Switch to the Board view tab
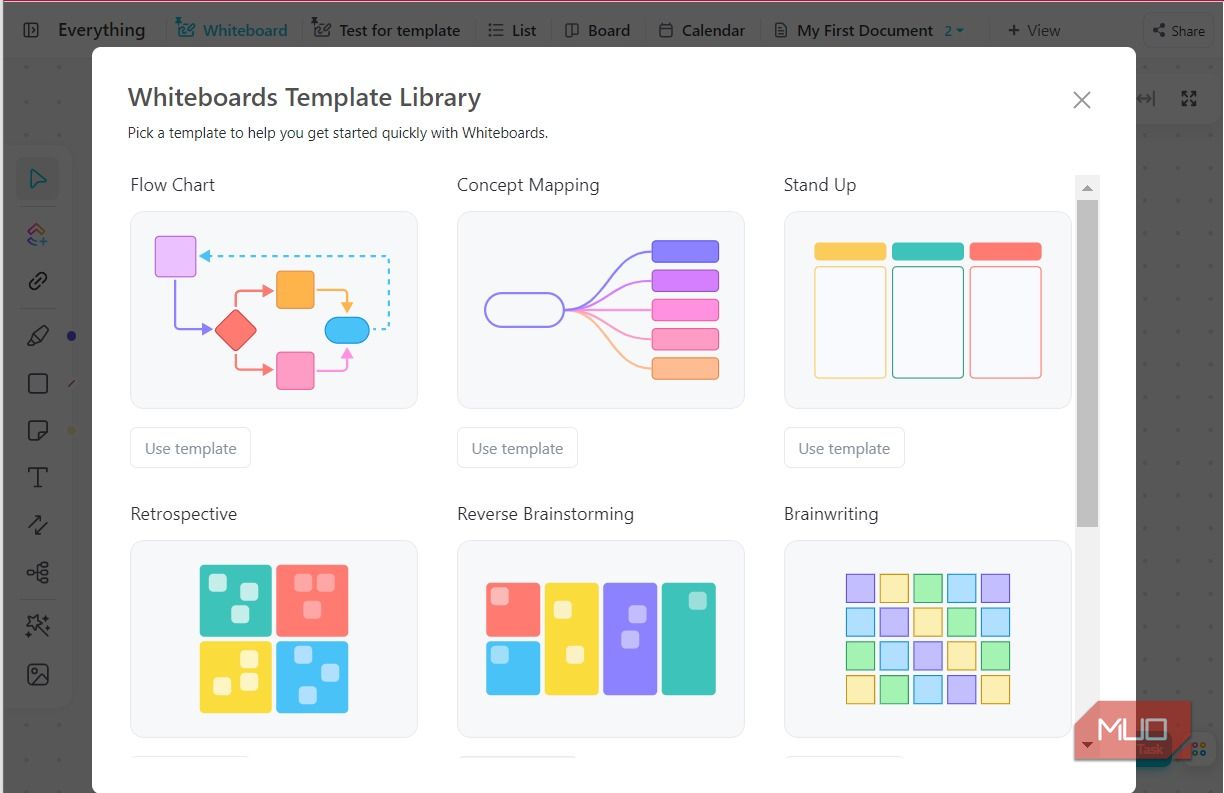1224x793 pixels. pyautogui.click(x=597, y=30)
